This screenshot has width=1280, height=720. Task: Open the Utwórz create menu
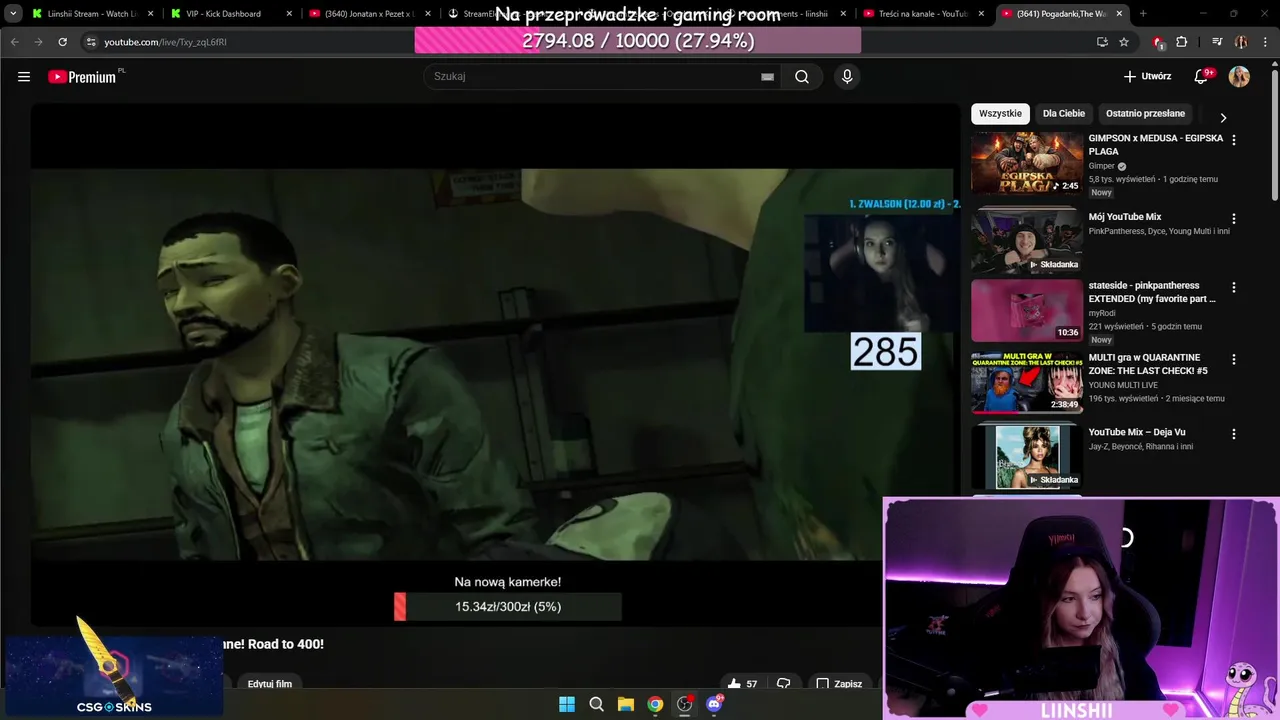(x=1147, y=77)
